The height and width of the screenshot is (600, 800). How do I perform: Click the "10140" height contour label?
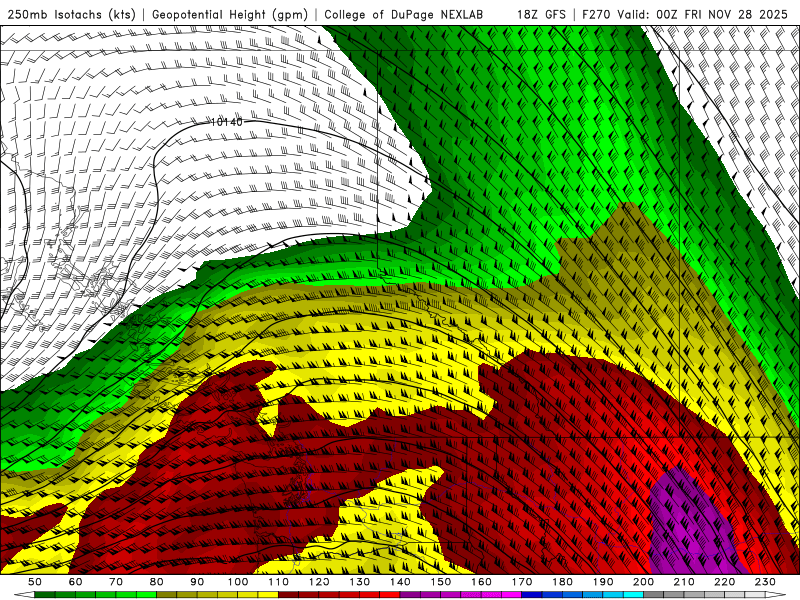point(227,122)
